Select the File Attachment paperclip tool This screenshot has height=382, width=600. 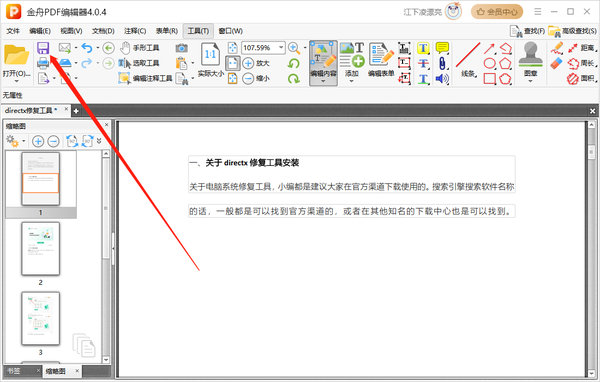tap(442, 63)
